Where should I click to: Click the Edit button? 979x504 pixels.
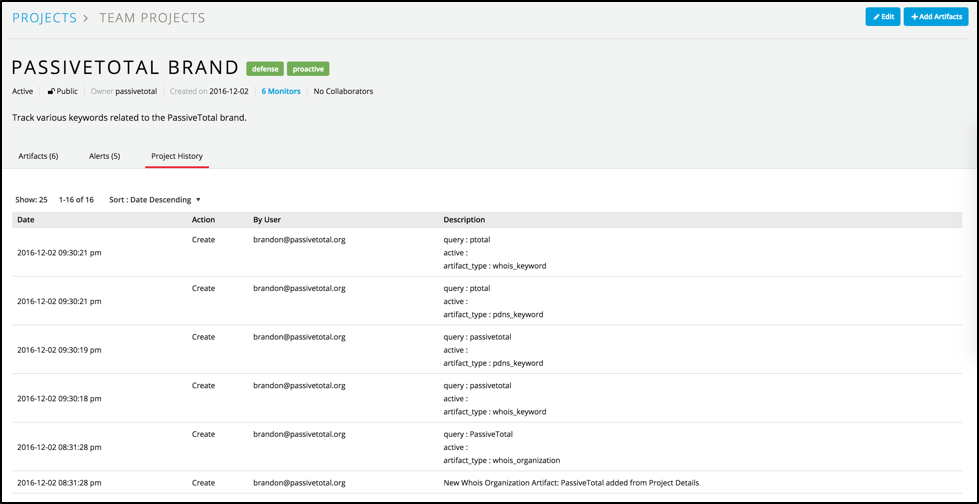pos(882,17)
